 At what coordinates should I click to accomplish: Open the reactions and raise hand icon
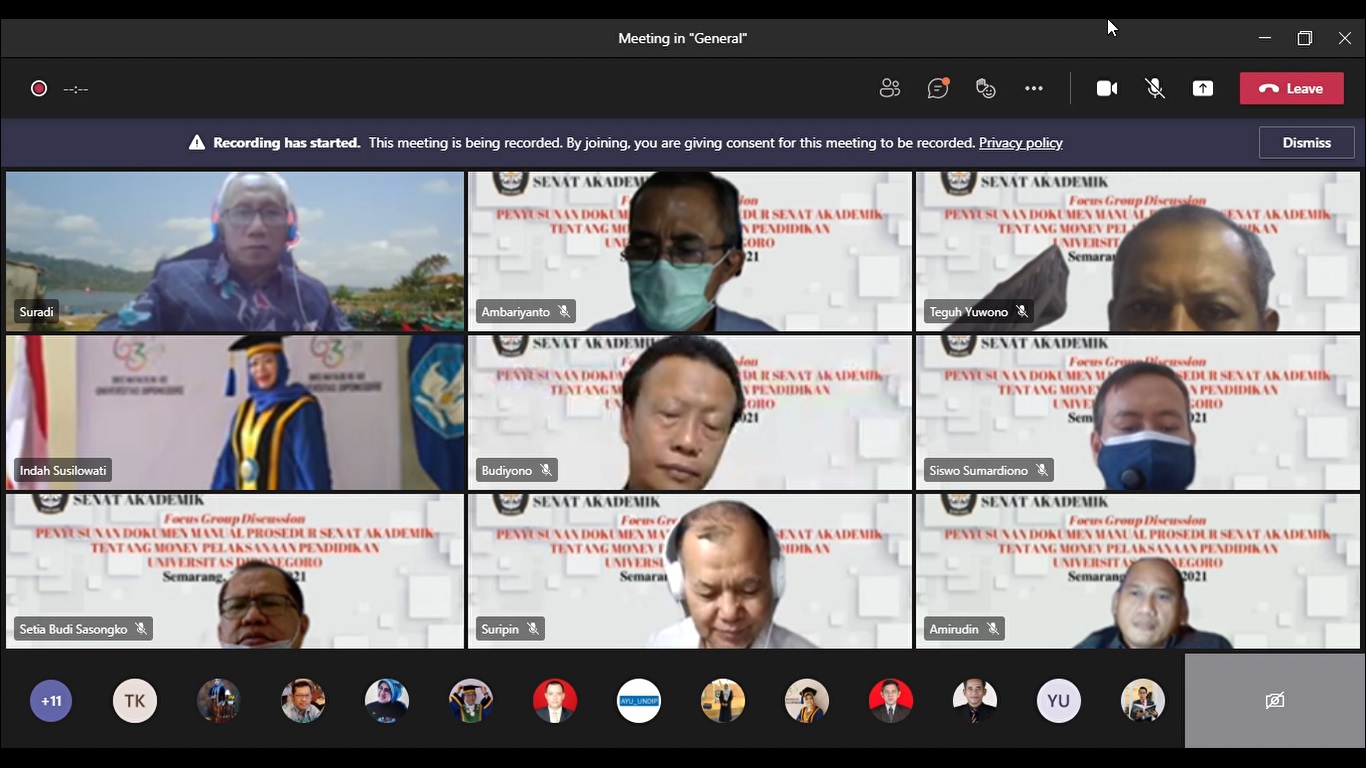(986, 89)
